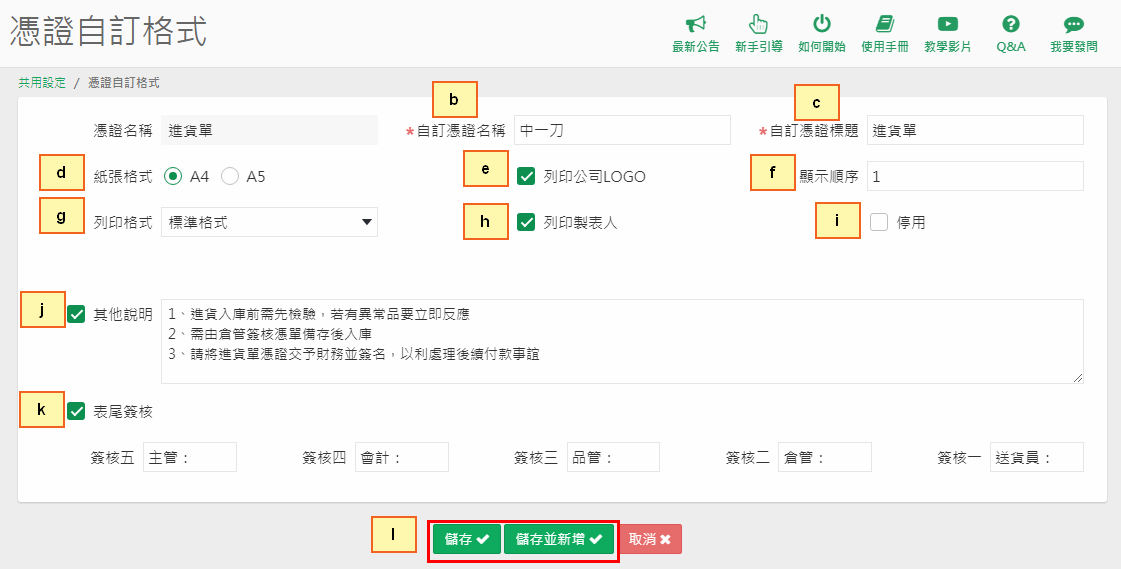Click the 儲存 button
Viewport: 1121px width, 569px height.
(467, 539)
